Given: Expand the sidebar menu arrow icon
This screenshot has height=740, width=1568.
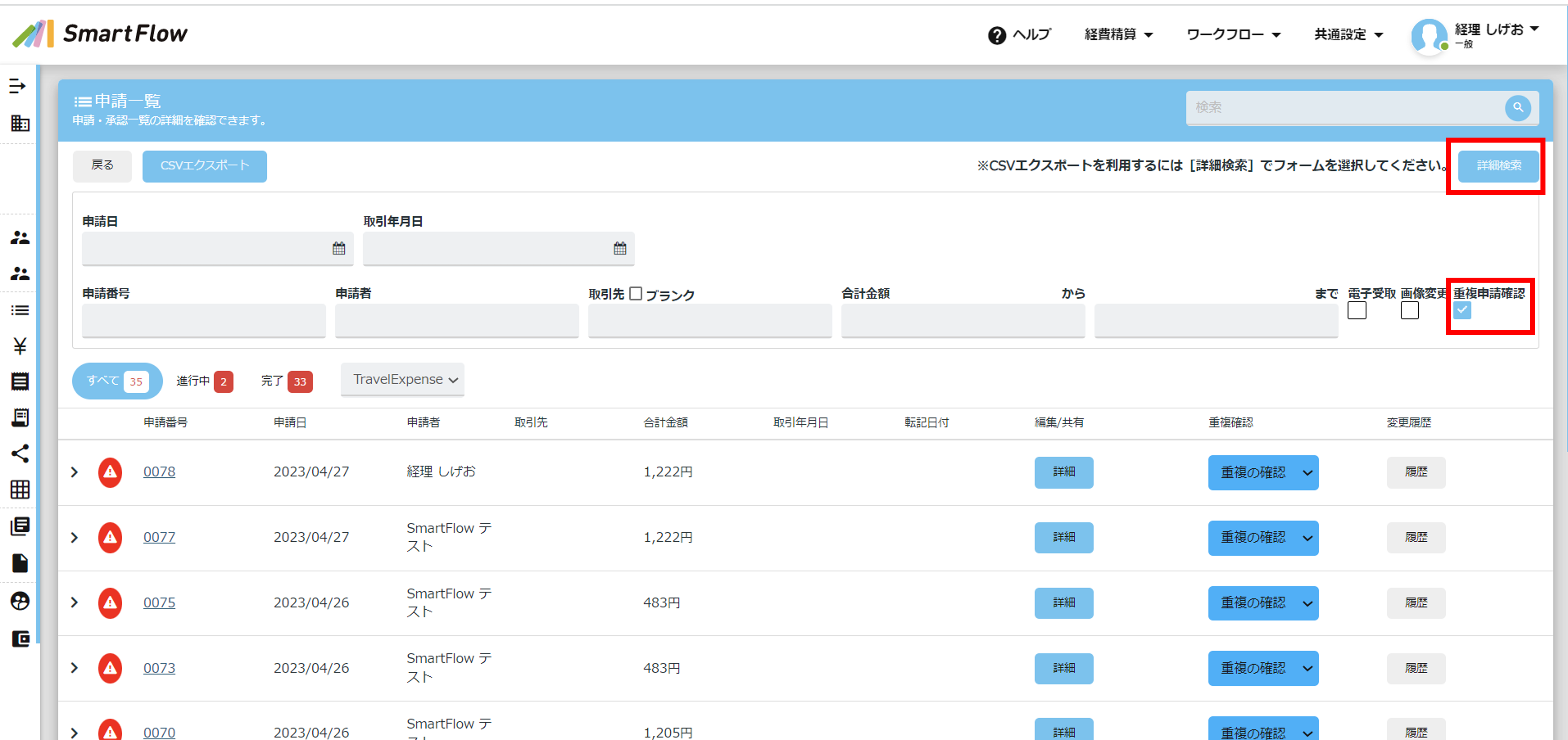Looking at the screenshot, I should (18, 86).
